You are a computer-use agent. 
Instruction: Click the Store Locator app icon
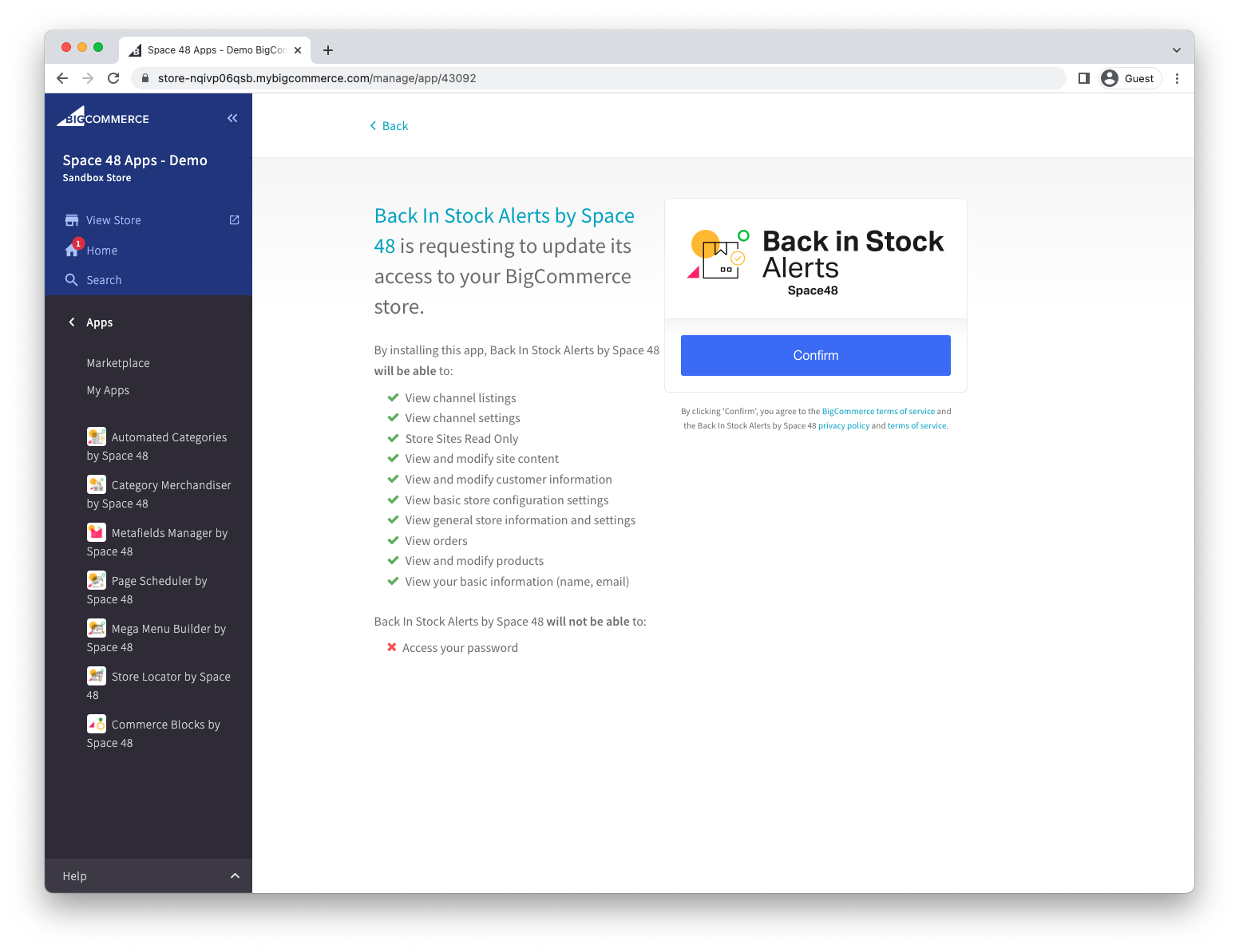[x=97, y=676]
